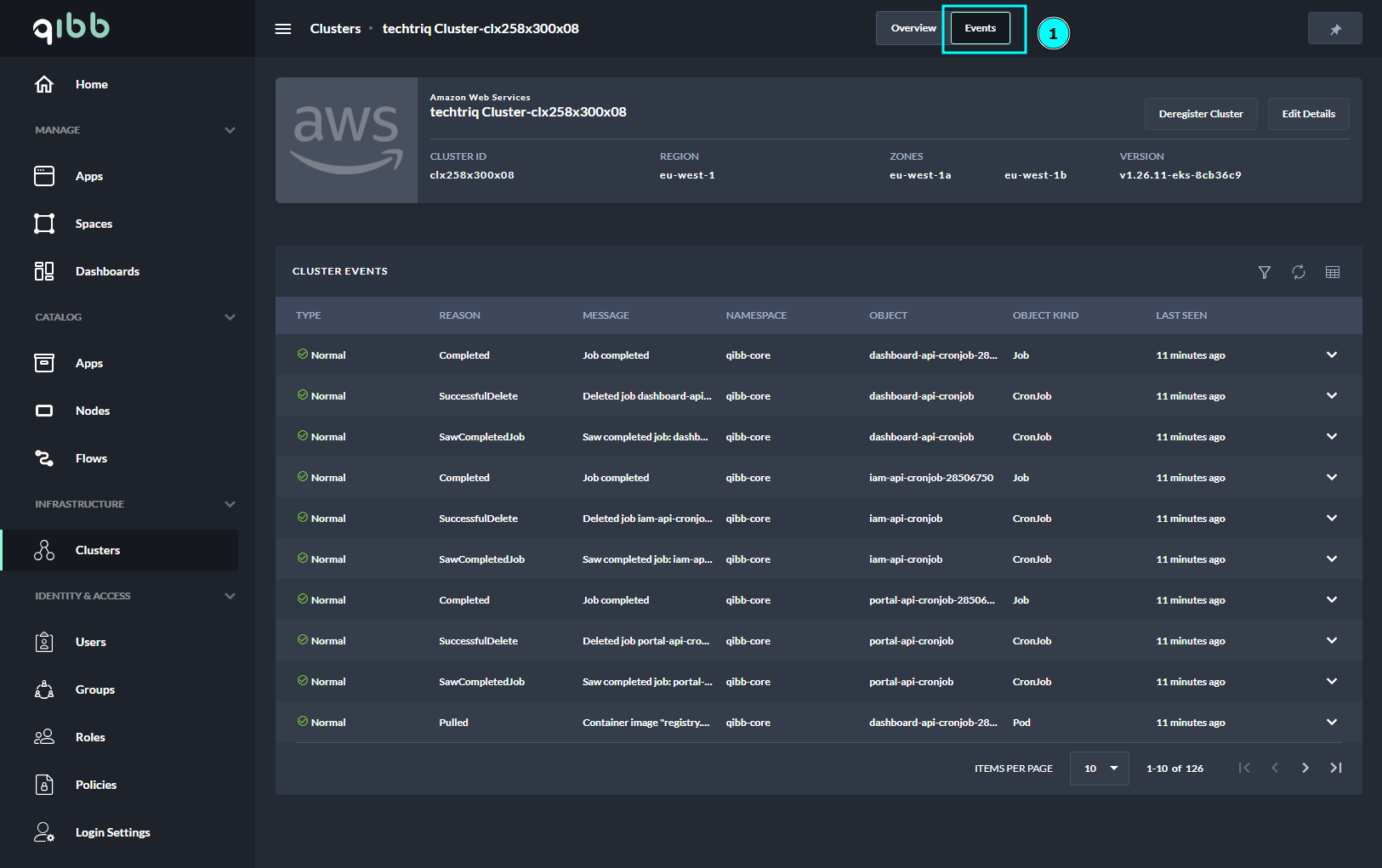Expand the first Job completed event row
Image resolution: width=1382 pixels, height=868 pixels.
1331,355
